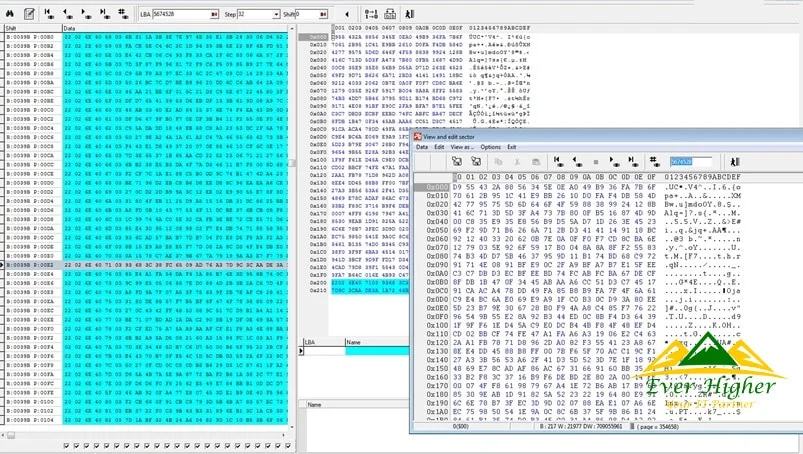The height and width of the screenshot is (454, 803).
Task: Open the View as.. menu
Action: pyautogui.click(x=462, y=147)
